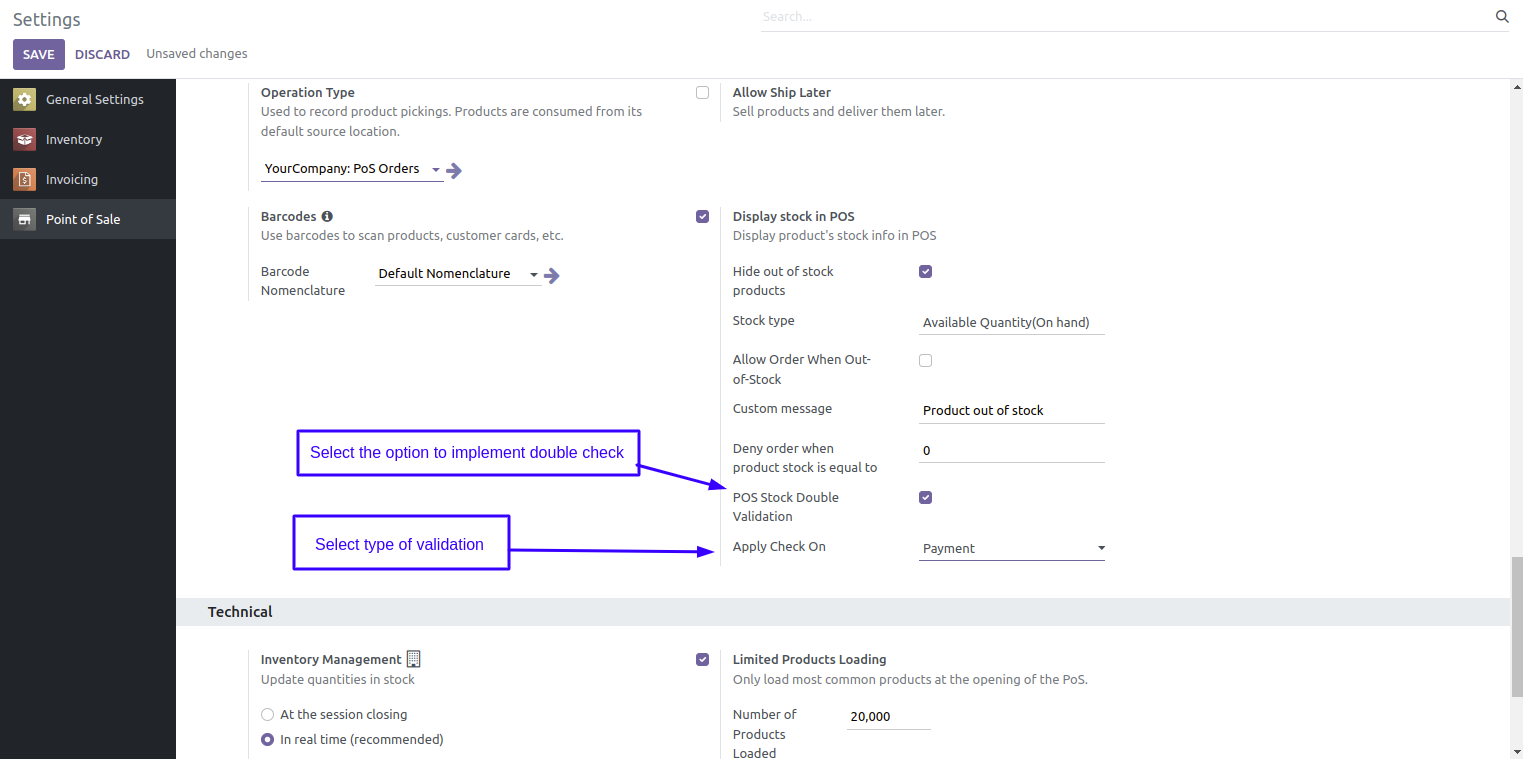Viewport: 1523px width, 759px height.
Task: Click the Inventory box icon in sidebar
Action: tap(24, 139)
